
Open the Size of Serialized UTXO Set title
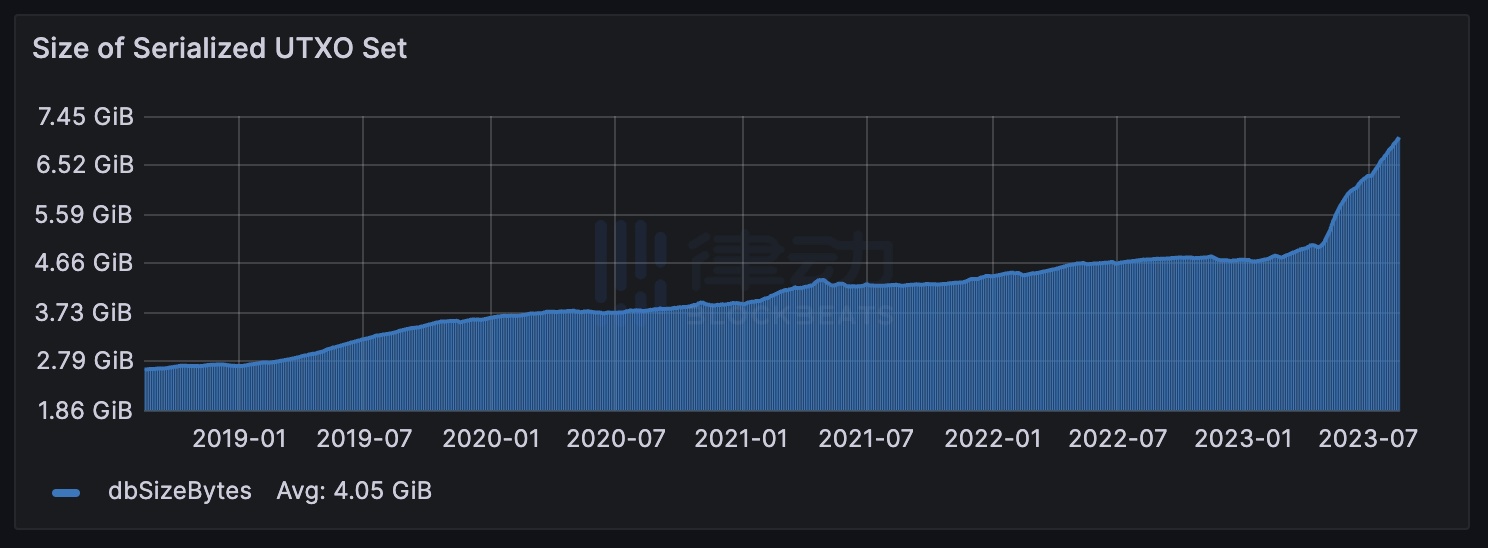coord(219,48)
